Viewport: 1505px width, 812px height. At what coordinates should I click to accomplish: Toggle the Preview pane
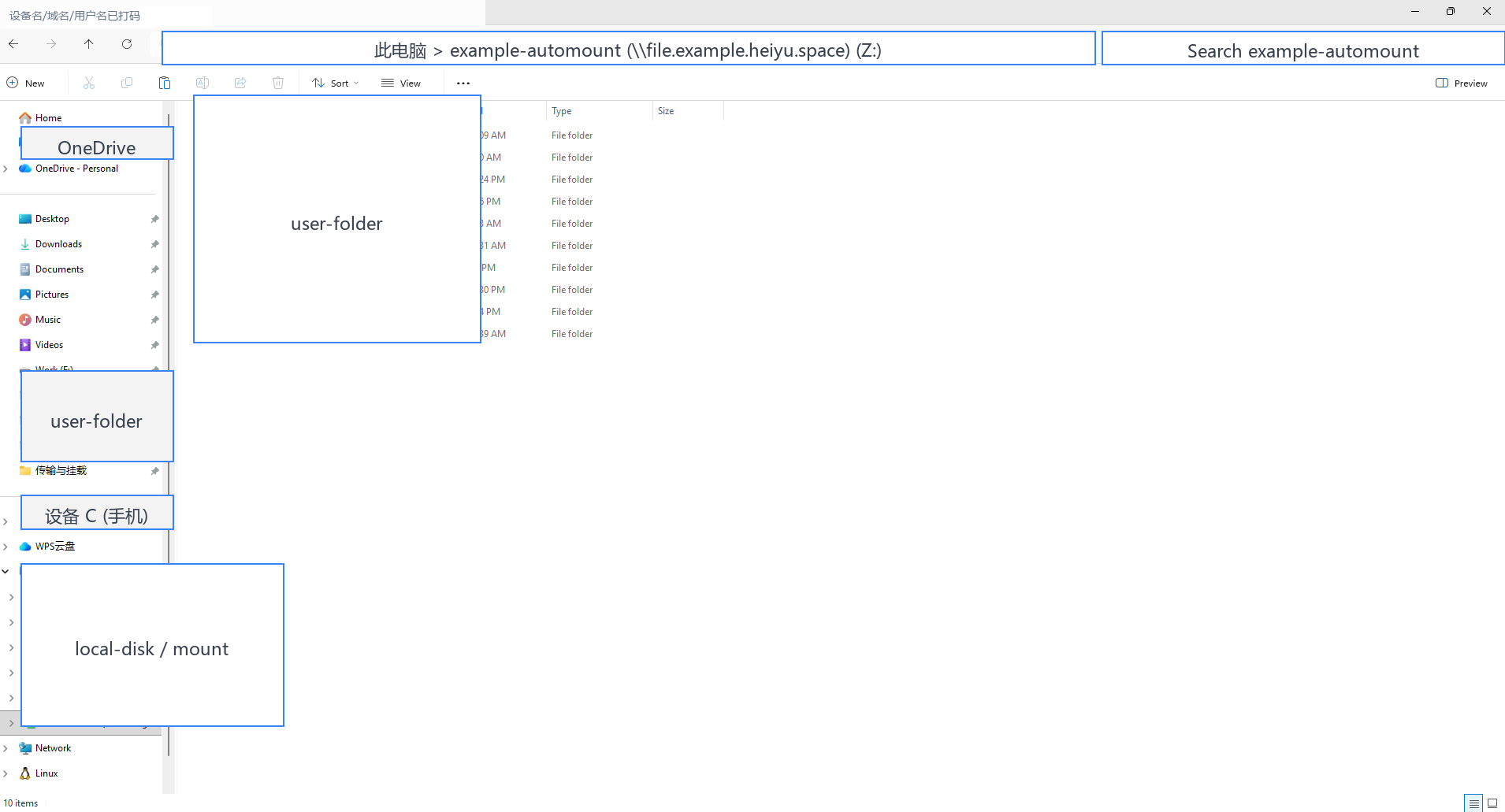pyautogui.click(x=1462, y=83)
